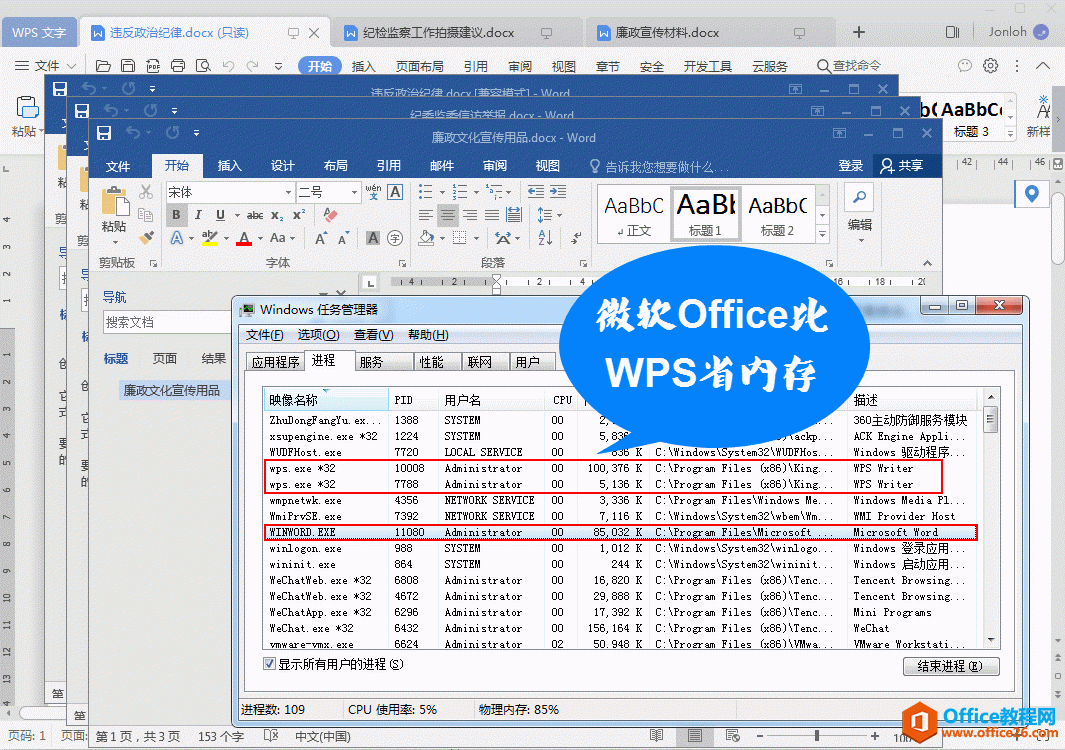Screen dimensions: 1065x750
Task: Collapse the Word ribbon chevron
Action: click(927, 263)
